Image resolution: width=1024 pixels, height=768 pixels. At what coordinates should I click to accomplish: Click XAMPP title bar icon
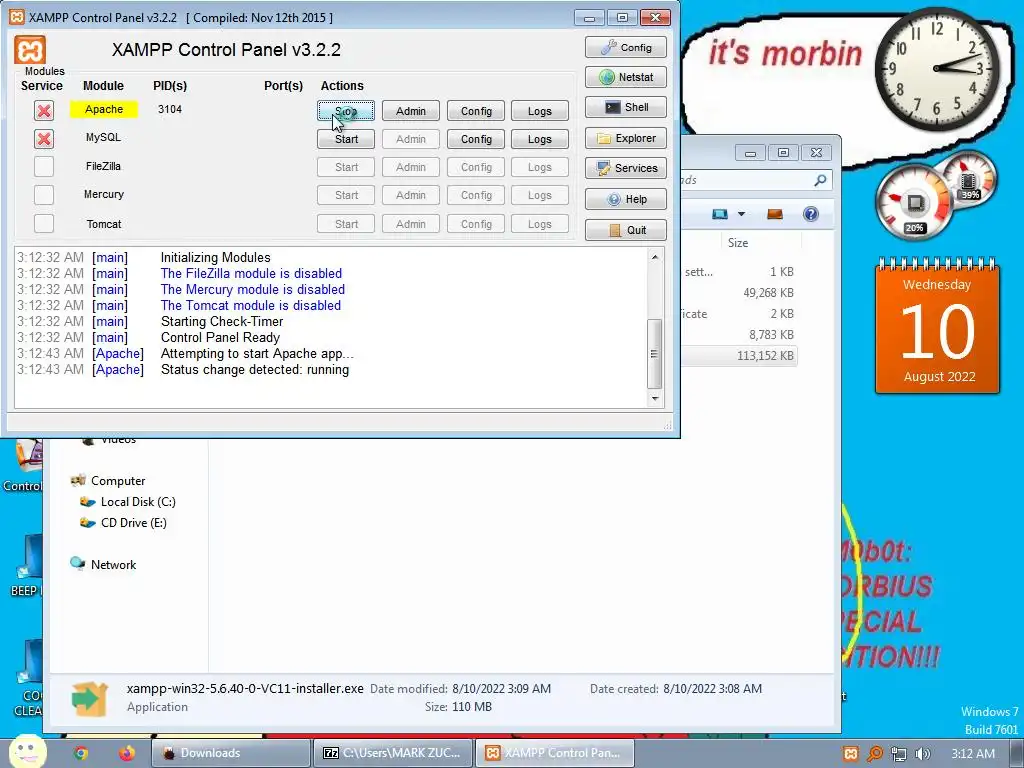[x=17, y=18]
